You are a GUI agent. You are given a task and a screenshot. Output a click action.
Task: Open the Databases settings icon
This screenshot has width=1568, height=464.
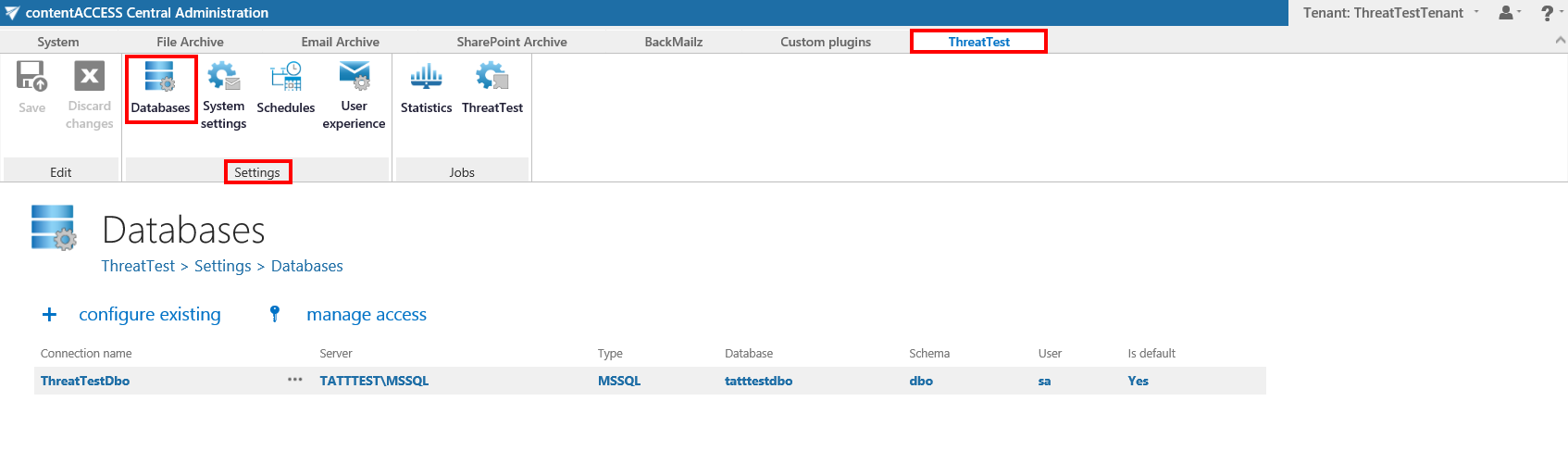point(160,77)
